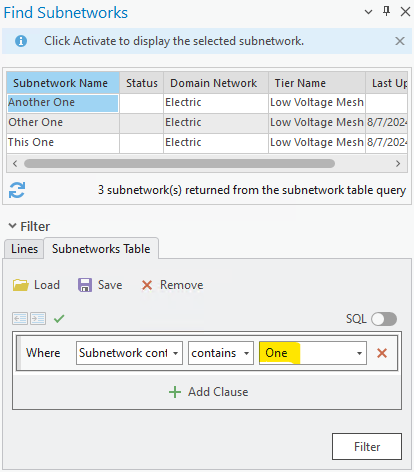This screenshot has width=414, height=472.
Task: Click the Filter button
Action: [x=367, y=446]
